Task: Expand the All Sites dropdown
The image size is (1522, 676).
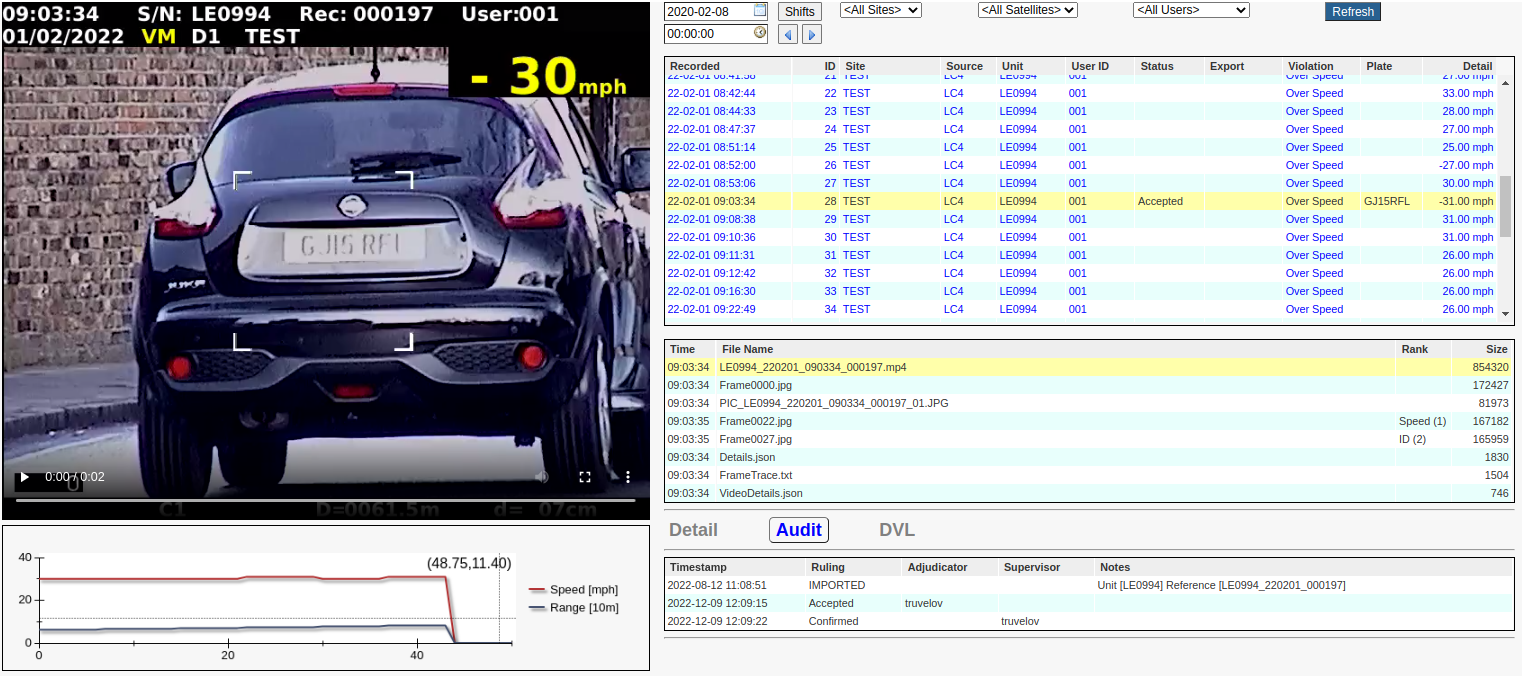Action: (x=880, y=10)
